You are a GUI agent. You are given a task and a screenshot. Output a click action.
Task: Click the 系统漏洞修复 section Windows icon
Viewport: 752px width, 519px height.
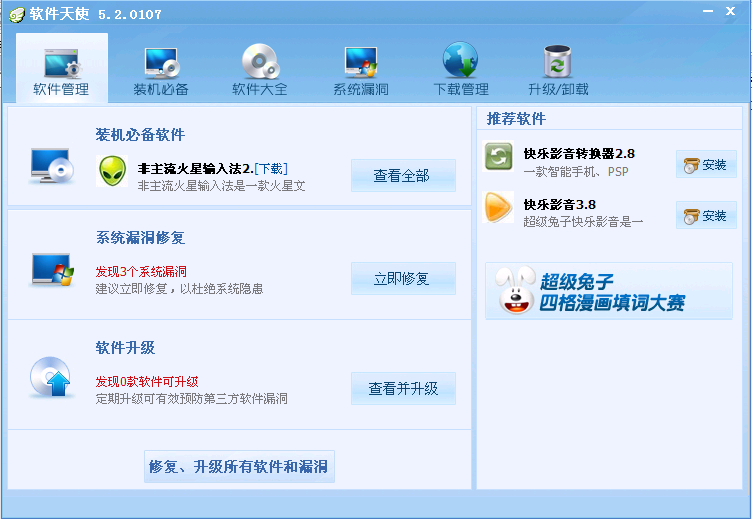point(53,270)
